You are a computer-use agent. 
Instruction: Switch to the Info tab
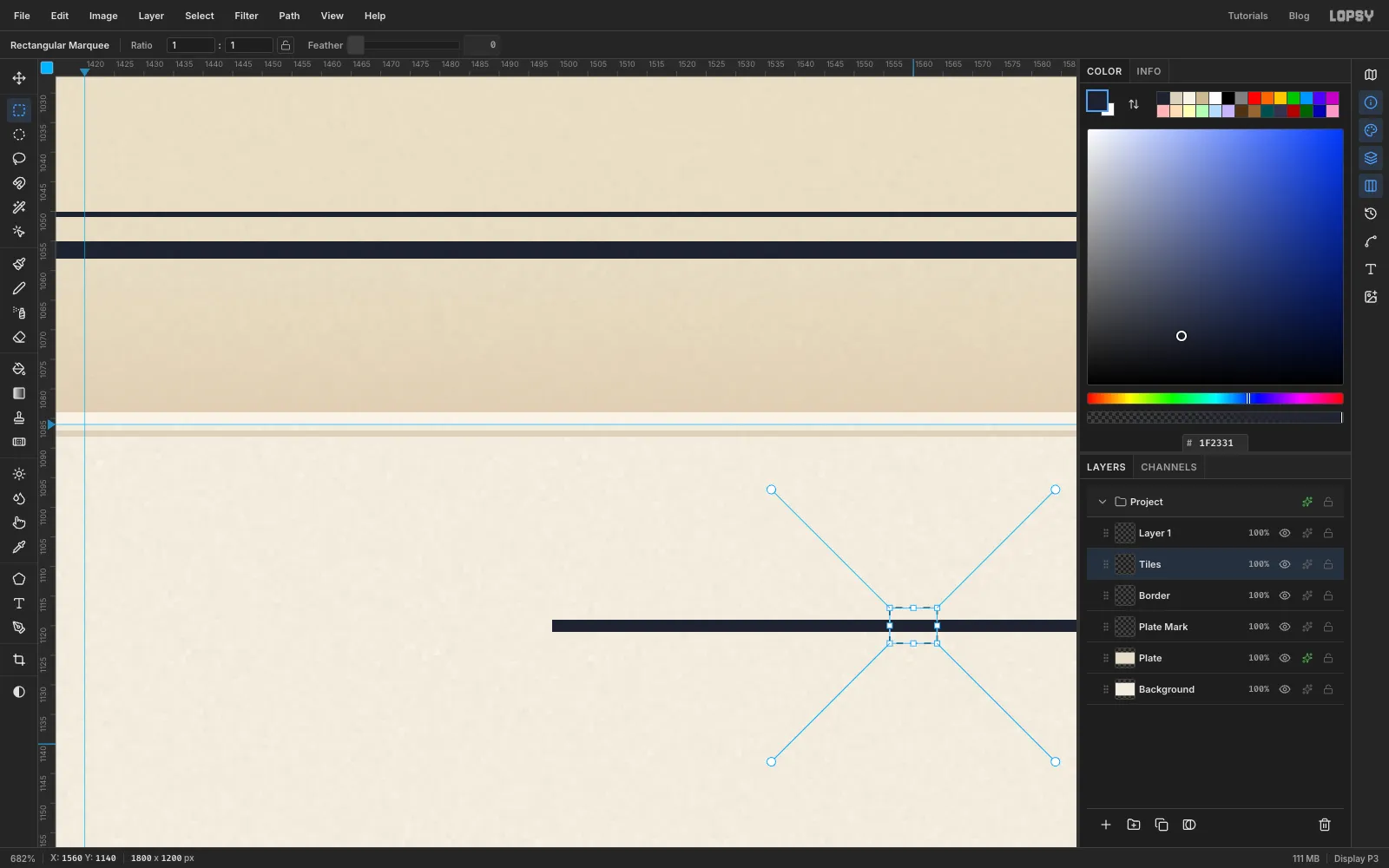(1149, 71)
